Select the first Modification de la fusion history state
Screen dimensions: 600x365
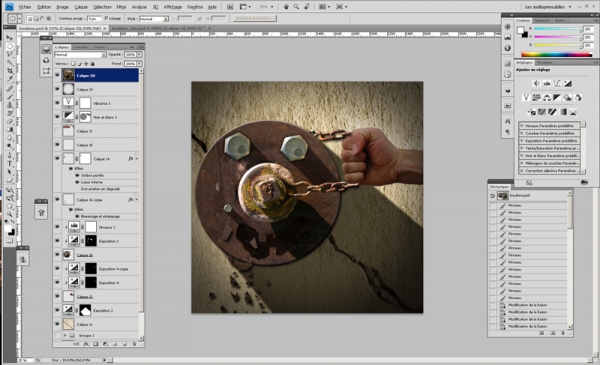(528, 305)
